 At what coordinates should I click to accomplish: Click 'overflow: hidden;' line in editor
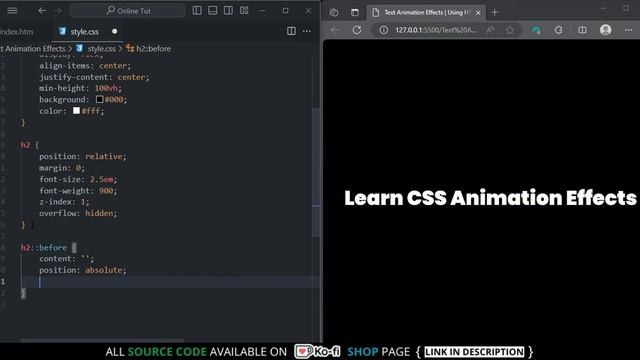pos(78,213)
